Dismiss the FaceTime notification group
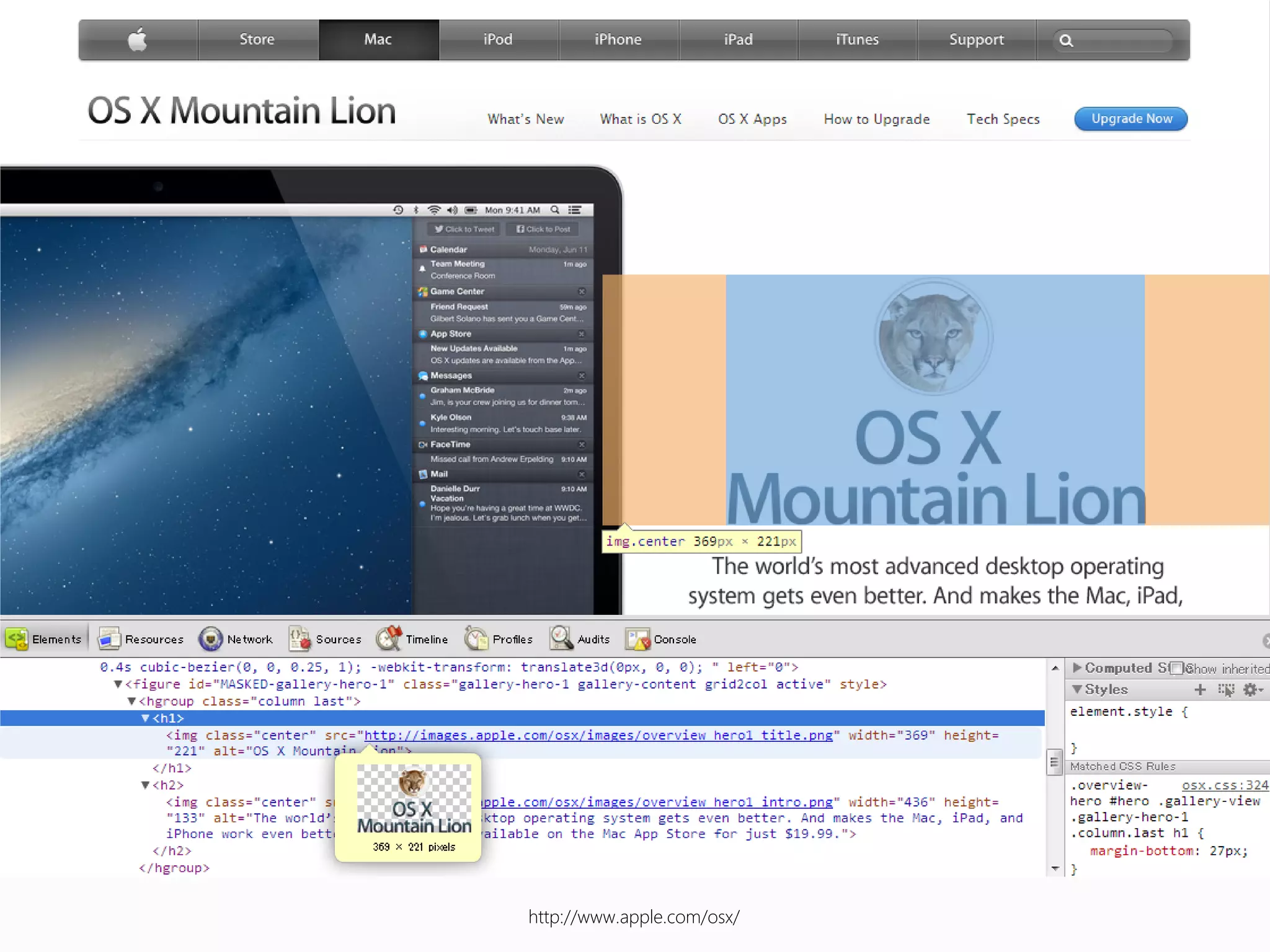 tap(582, 444)
